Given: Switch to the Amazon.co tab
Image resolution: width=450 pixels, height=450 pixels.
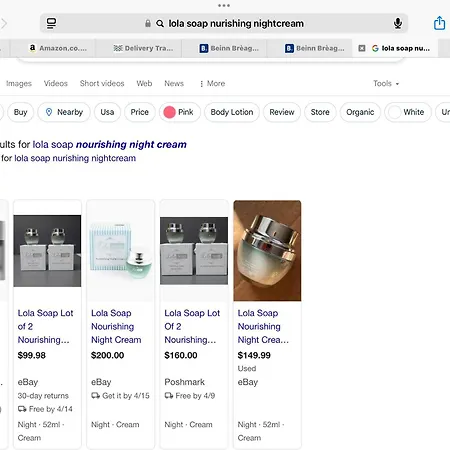Looking at the screenshot, I should pyautogui.click(x=53, y=48).
